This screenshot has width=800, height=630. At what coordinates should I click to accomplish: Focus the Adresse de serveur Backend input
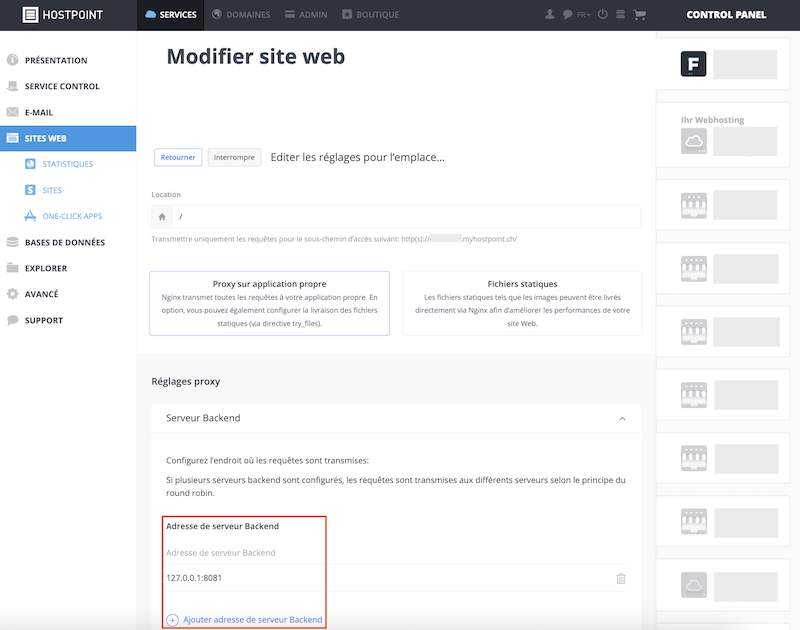[x=395, y=552]
